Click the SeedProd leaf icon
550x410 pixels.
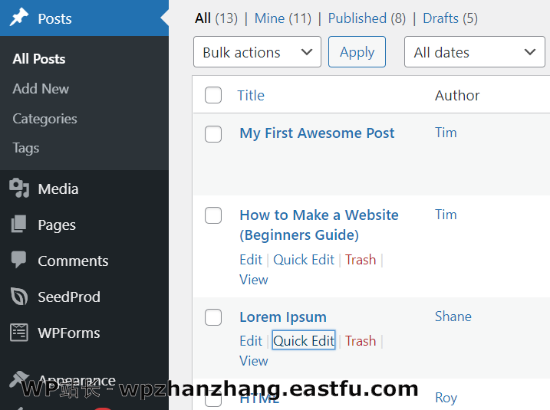pos(19,296)
